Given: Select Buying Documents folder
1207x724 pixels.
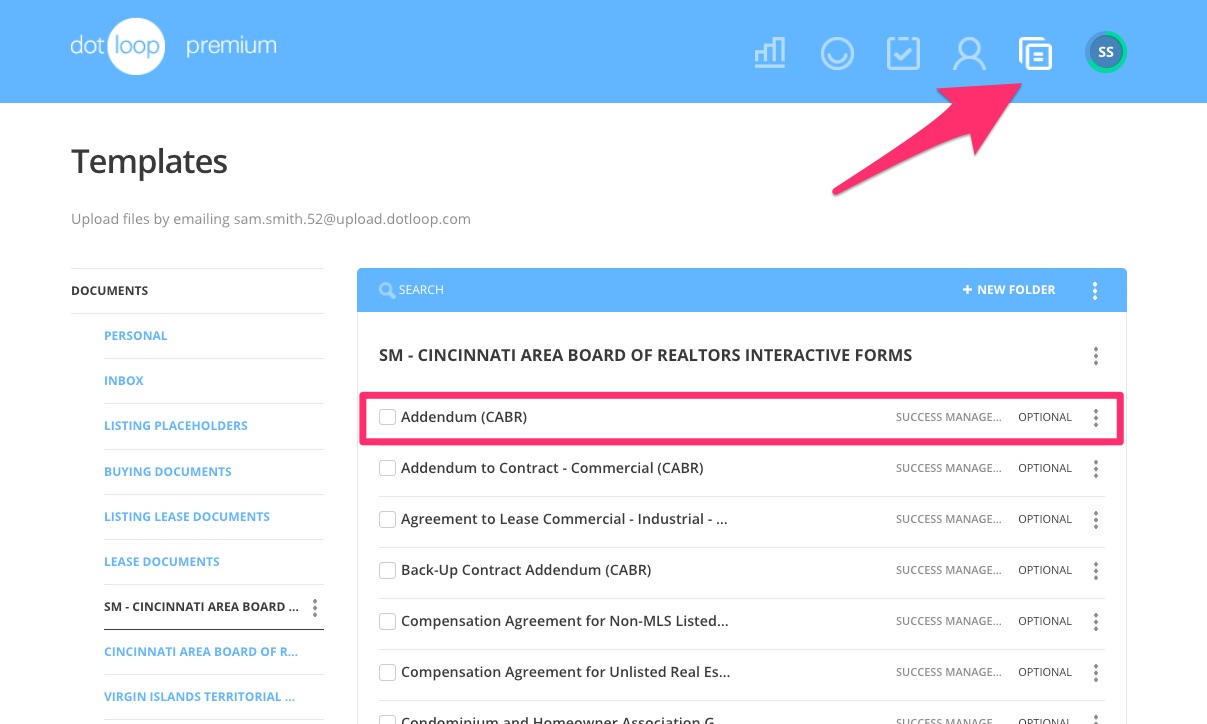Looking at the screenshot, I should click(167, 471).
